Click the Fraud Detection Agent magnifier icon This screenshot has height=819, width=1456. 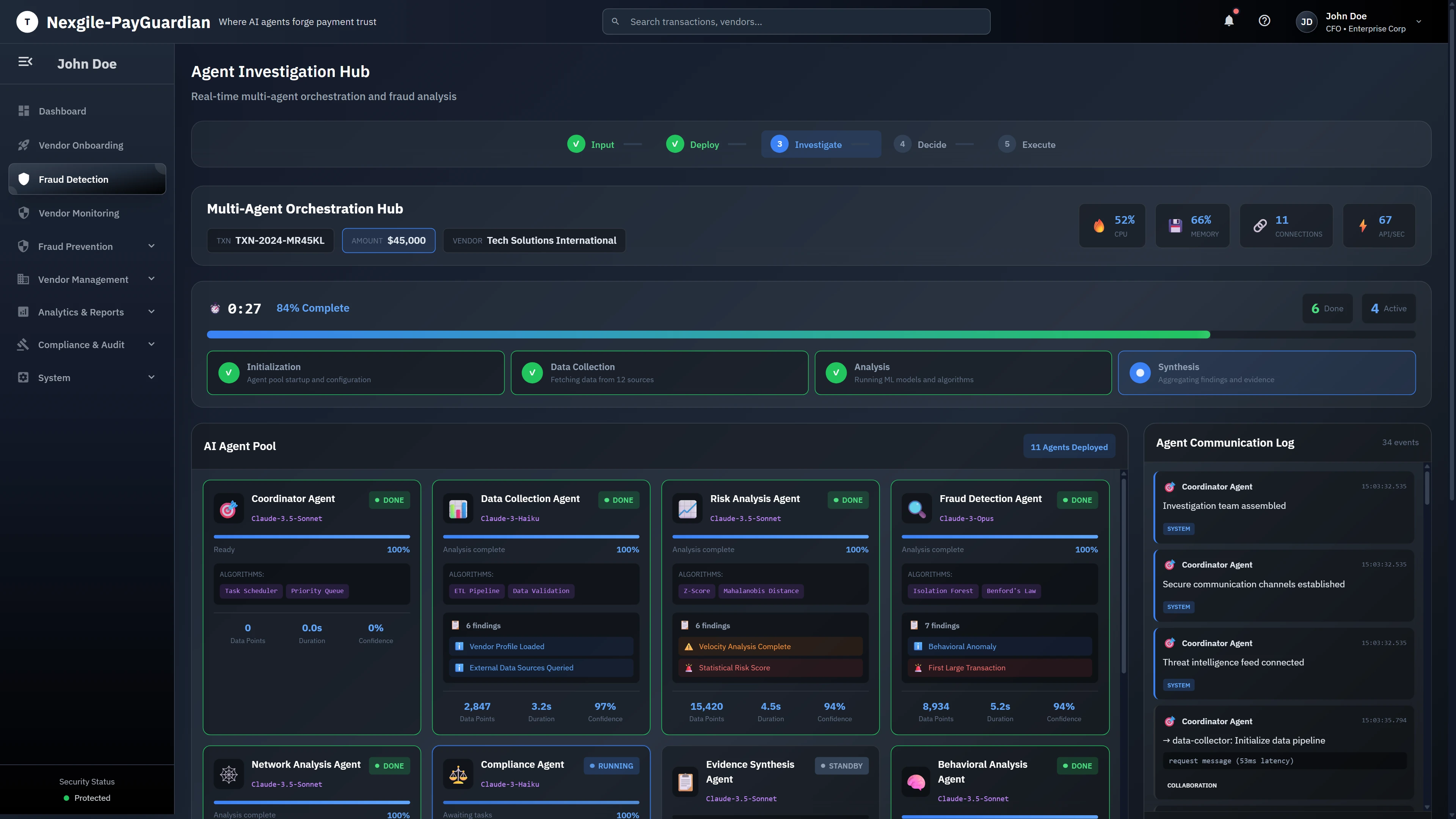pos(916,508)
